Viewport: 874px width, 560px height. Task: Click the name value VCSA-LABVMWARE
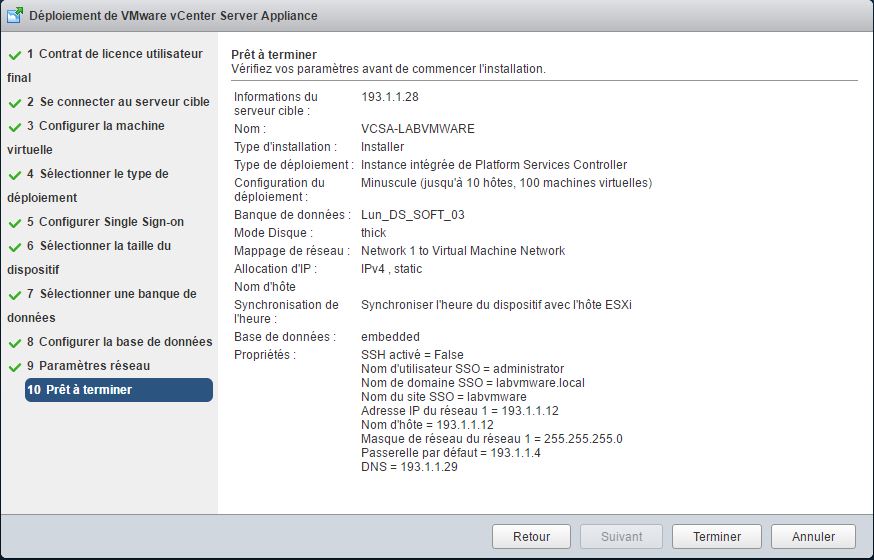417,129
